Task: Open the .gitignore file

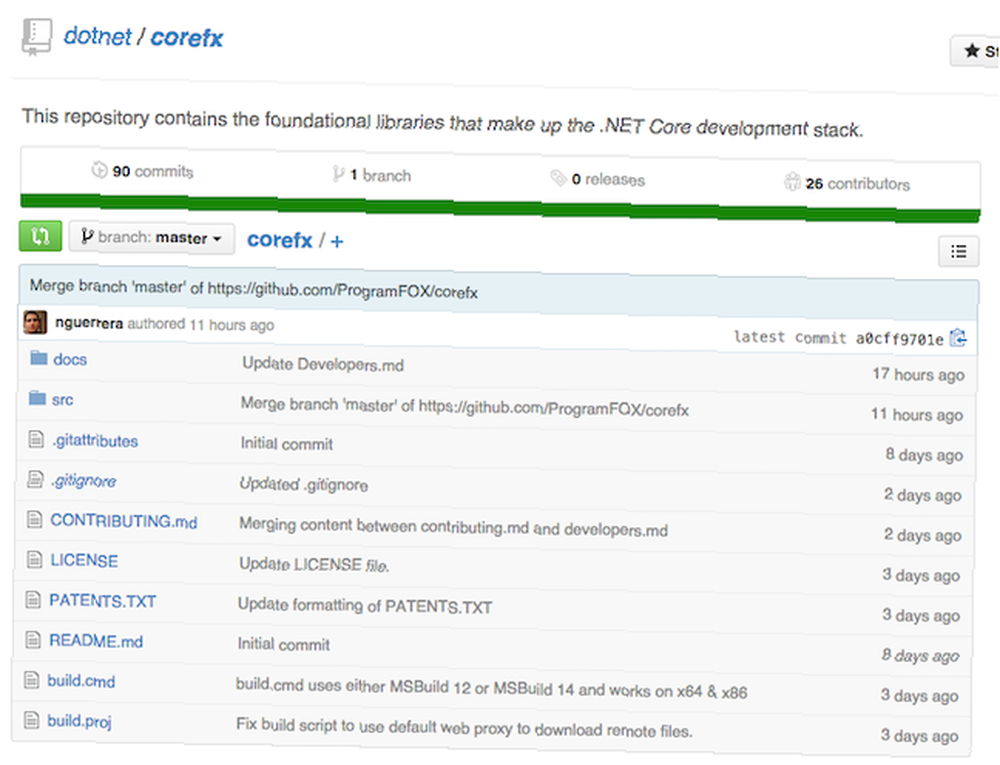Action: pyautogui.click(x=84, y=481)
